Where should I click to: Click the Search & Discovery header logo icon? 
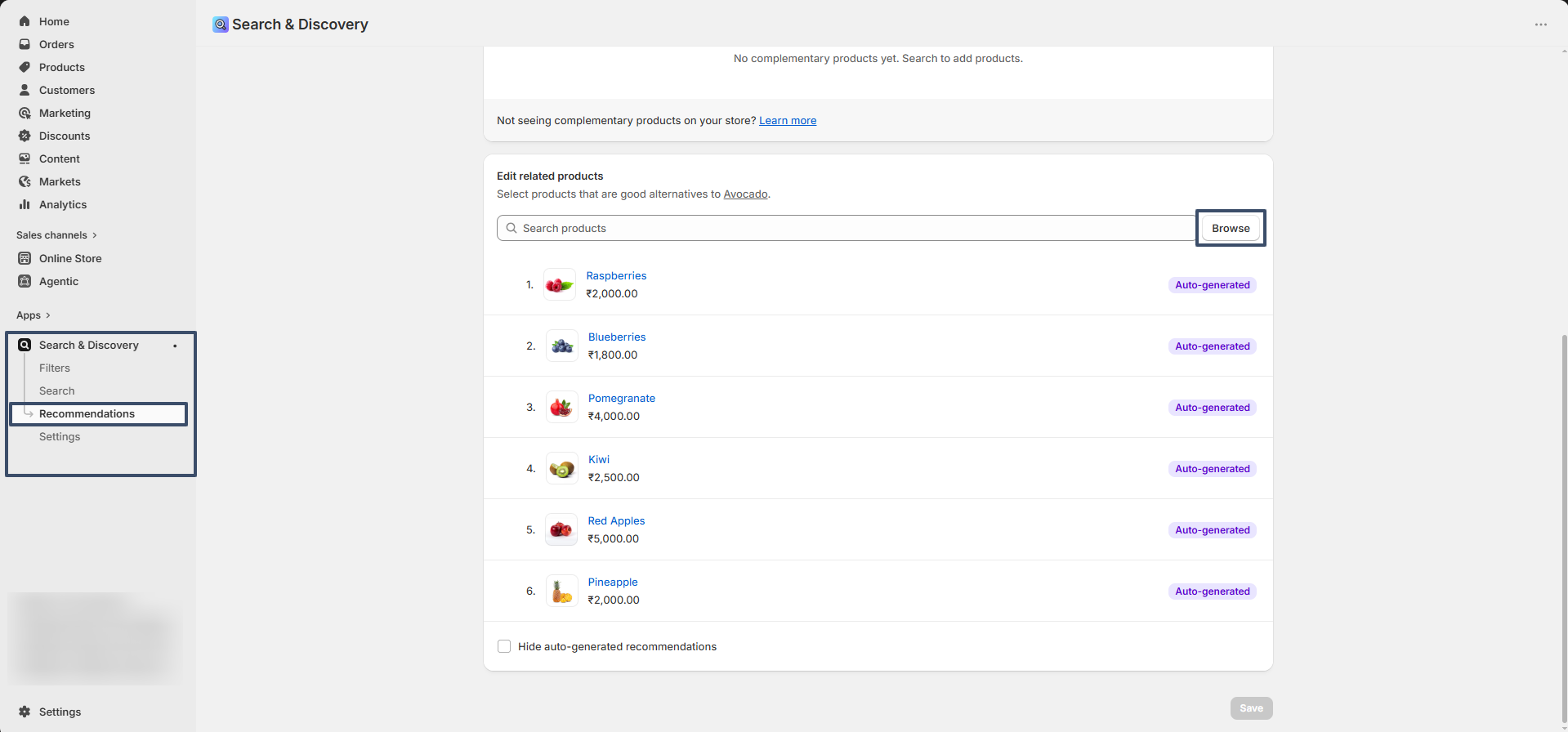[221, 25]
